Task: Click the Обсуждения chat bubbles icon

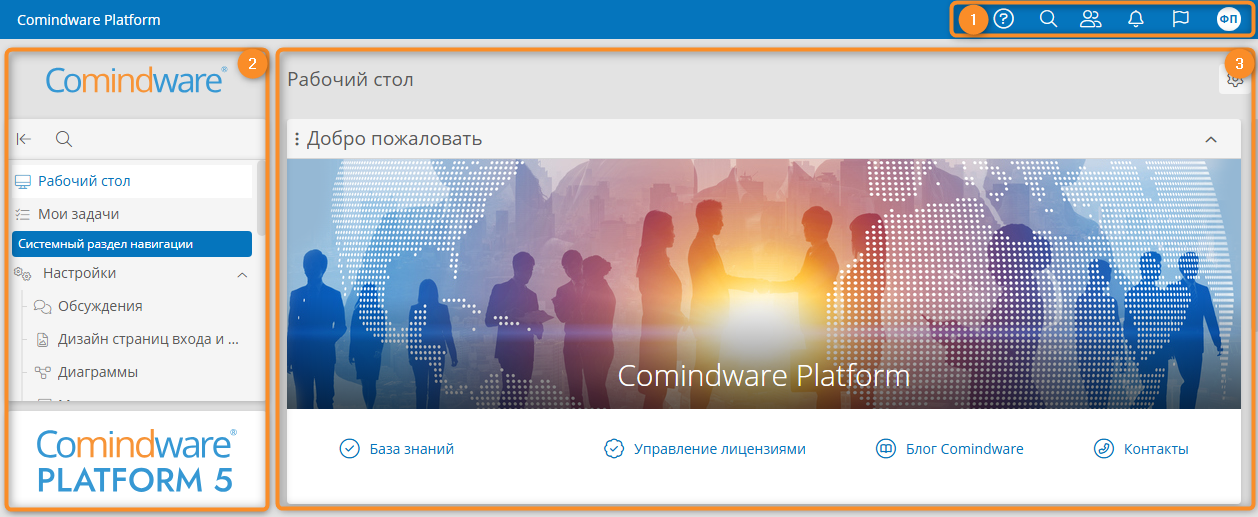Action: point(43,307)
